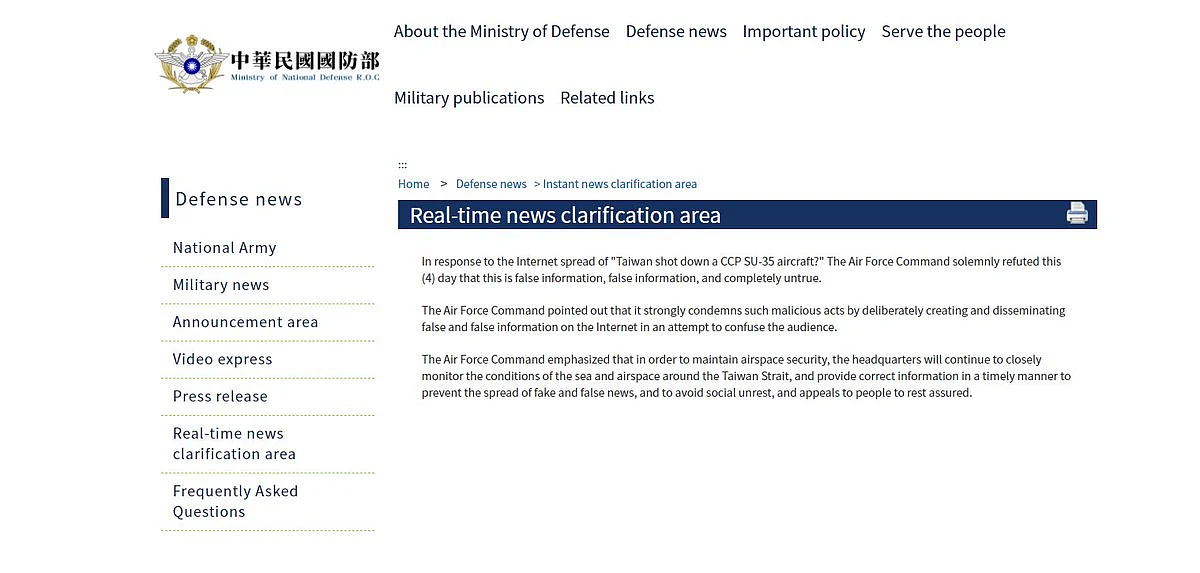
Task: Go to Home in breadcrumb
Action: (x=413, y=184)
